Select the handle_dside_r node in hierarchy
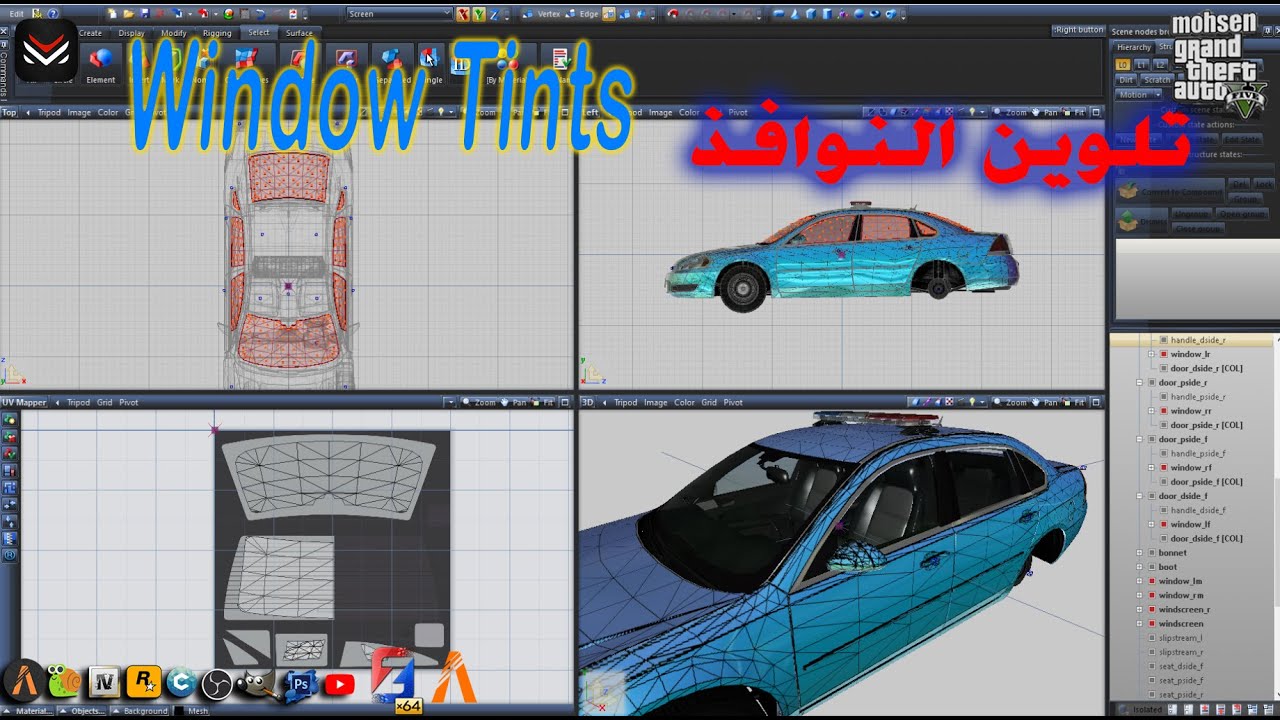 (x=1198, y=340)
